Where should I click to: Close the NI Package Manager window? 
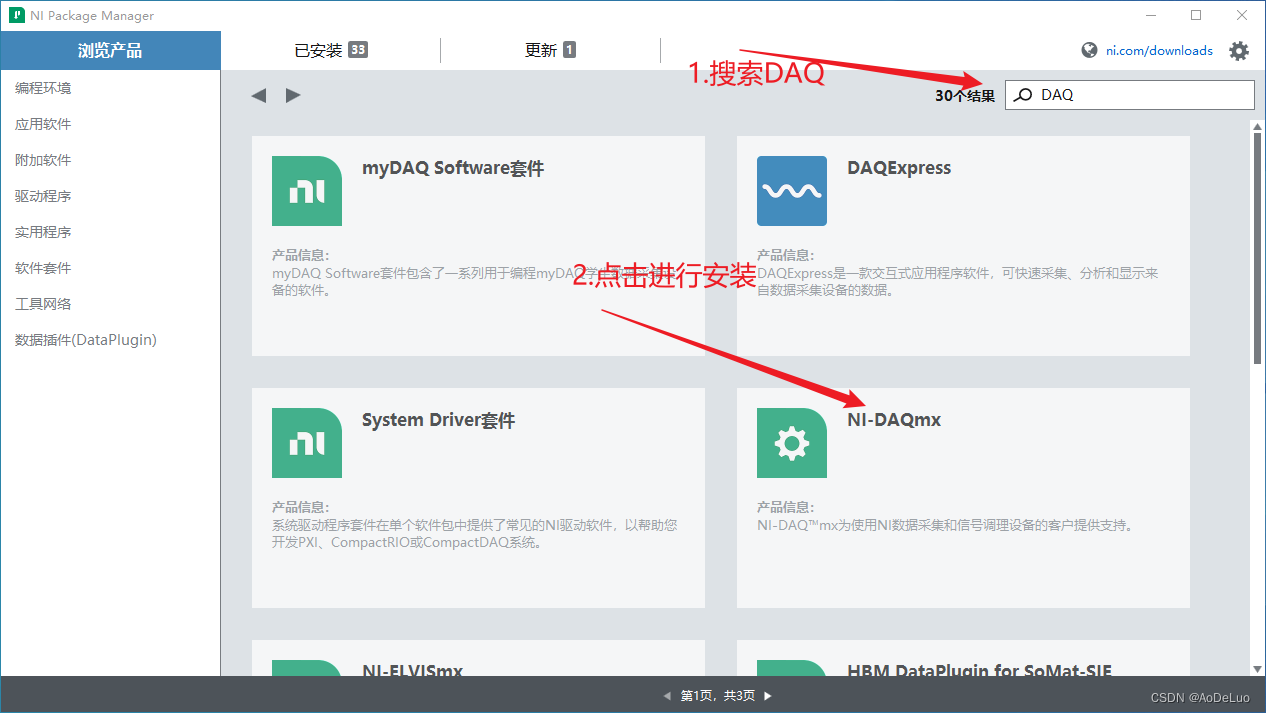pos(1242,15)
